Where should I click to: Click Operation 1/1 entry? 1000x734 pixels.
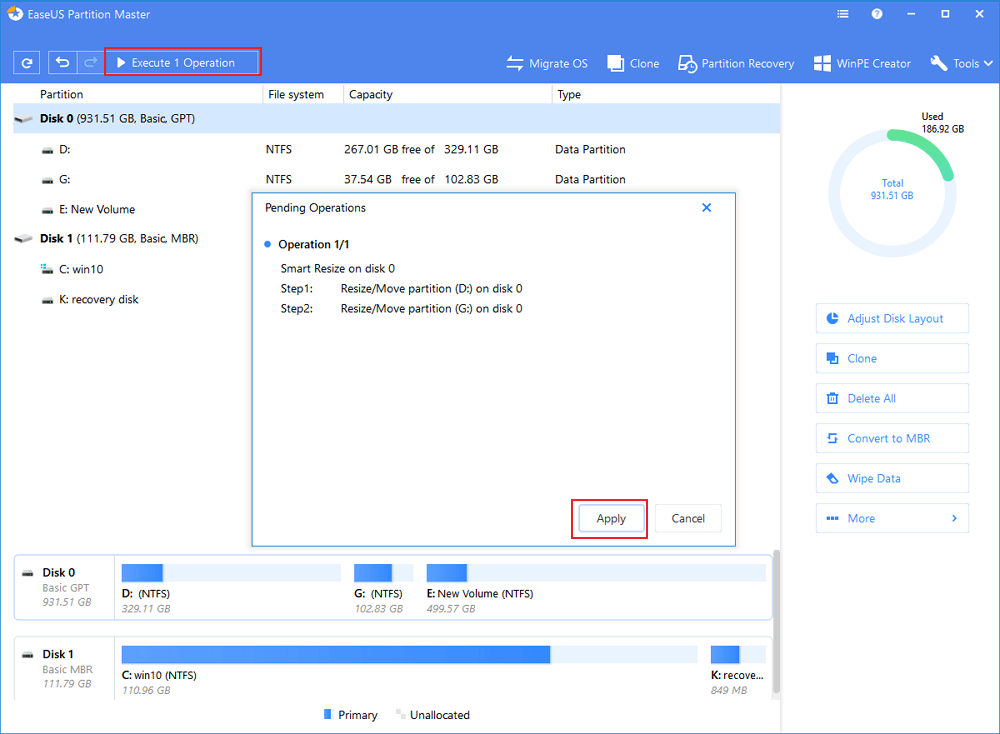(314, 244)
